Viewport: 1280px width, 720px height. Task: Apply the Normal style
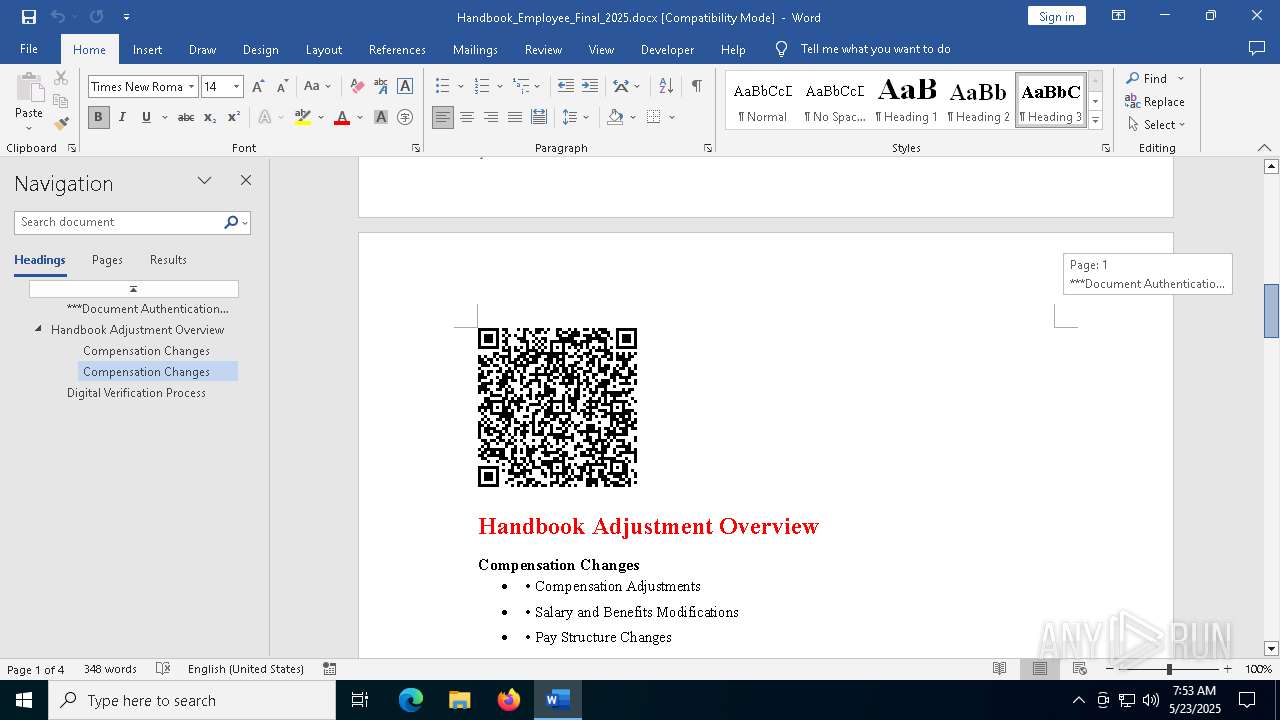point(763,100)
